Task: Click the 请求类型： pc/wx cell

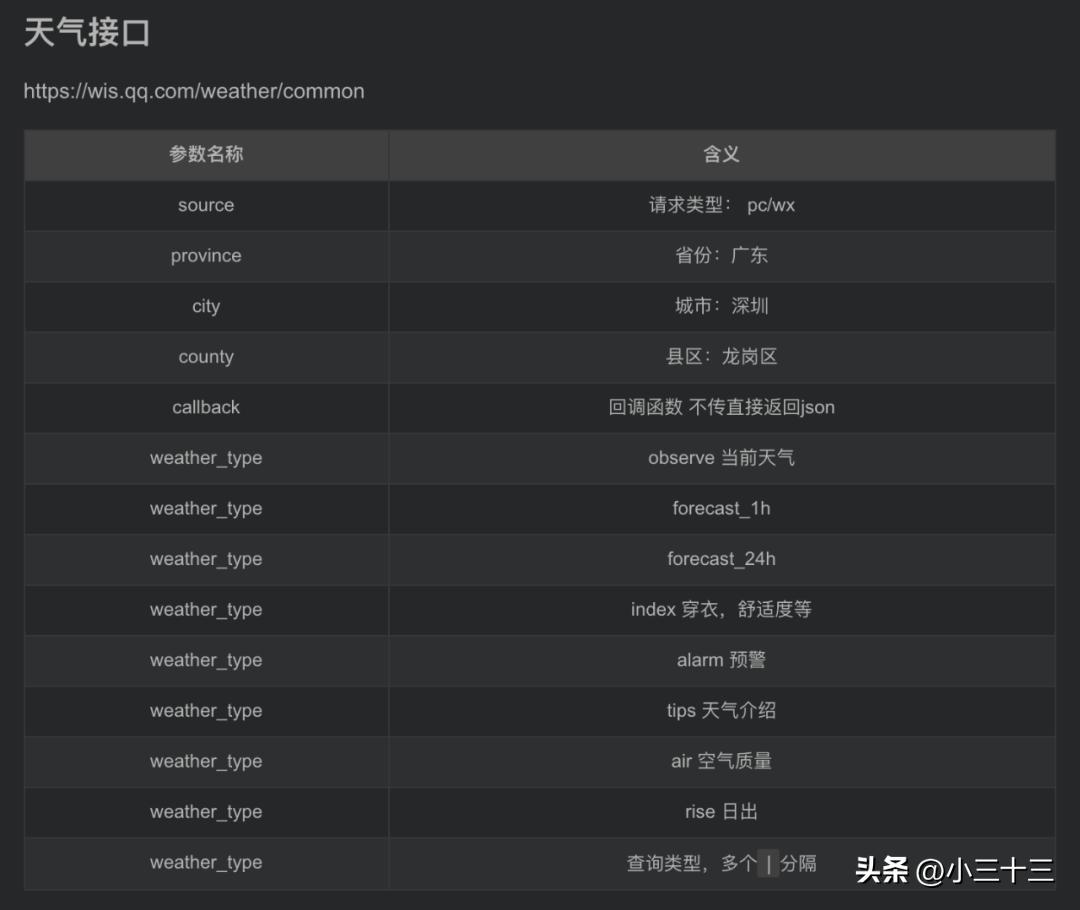Action: [720, 205]
